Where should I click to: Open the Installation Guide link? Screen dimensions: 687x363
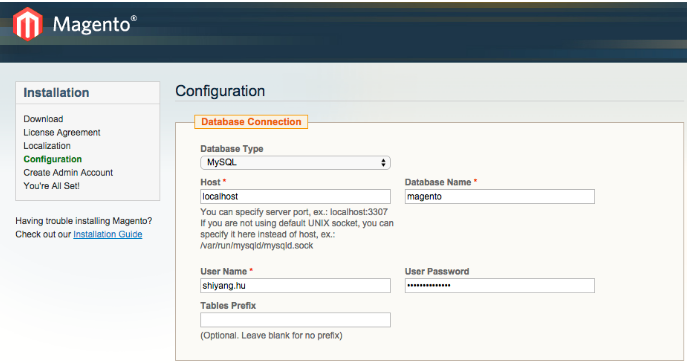pyautogui.click(x=108, y=234)
